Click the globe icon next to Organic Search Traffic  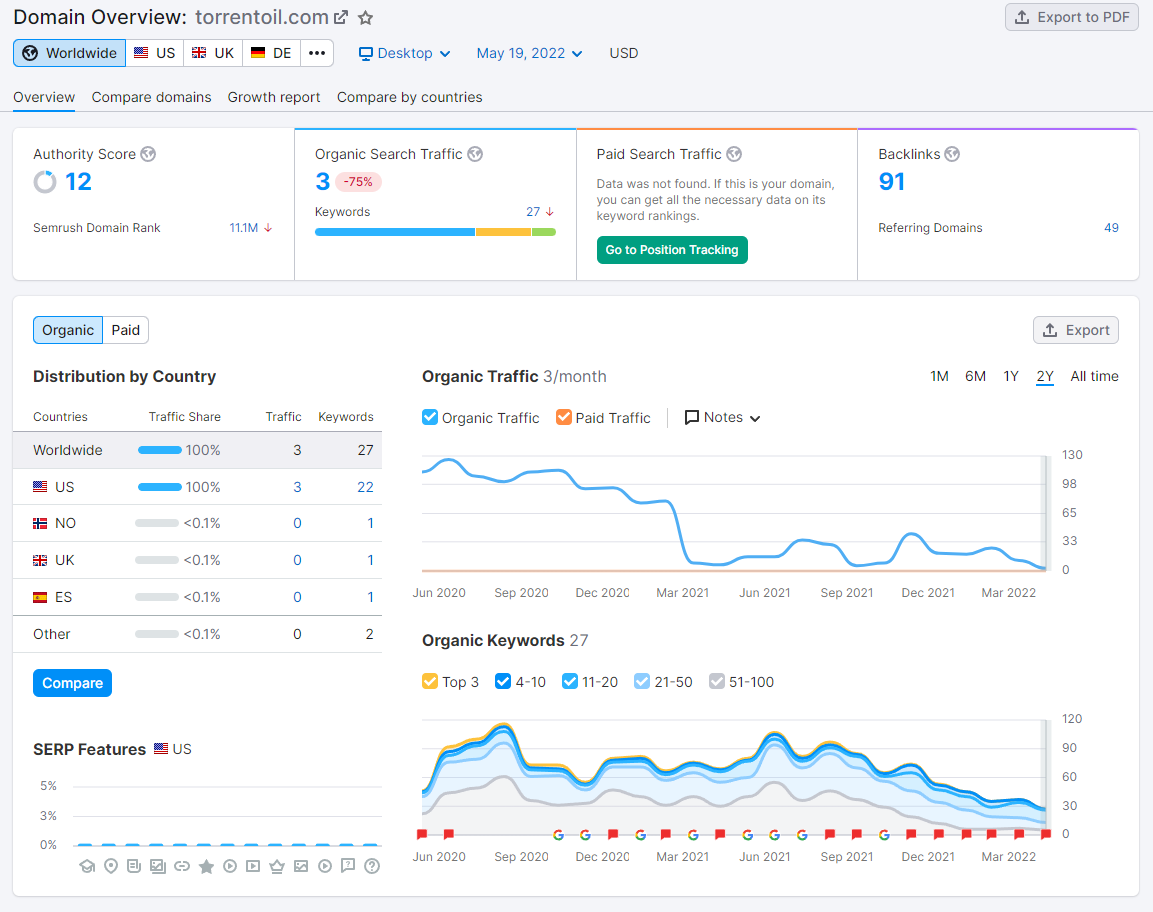pyautogui.click(x=475, y=154)
